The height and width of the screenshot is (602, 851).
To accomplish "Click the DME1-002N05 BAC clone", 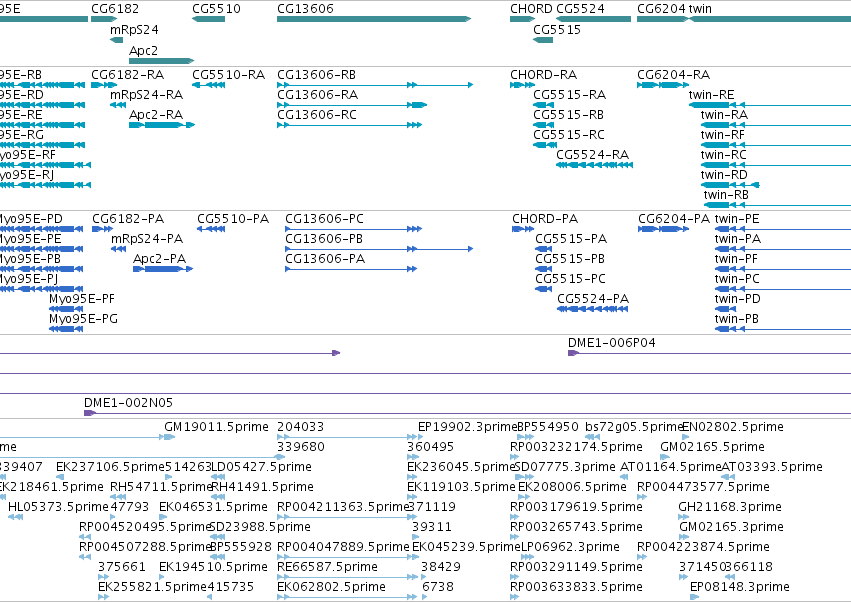I will point(467,413).
